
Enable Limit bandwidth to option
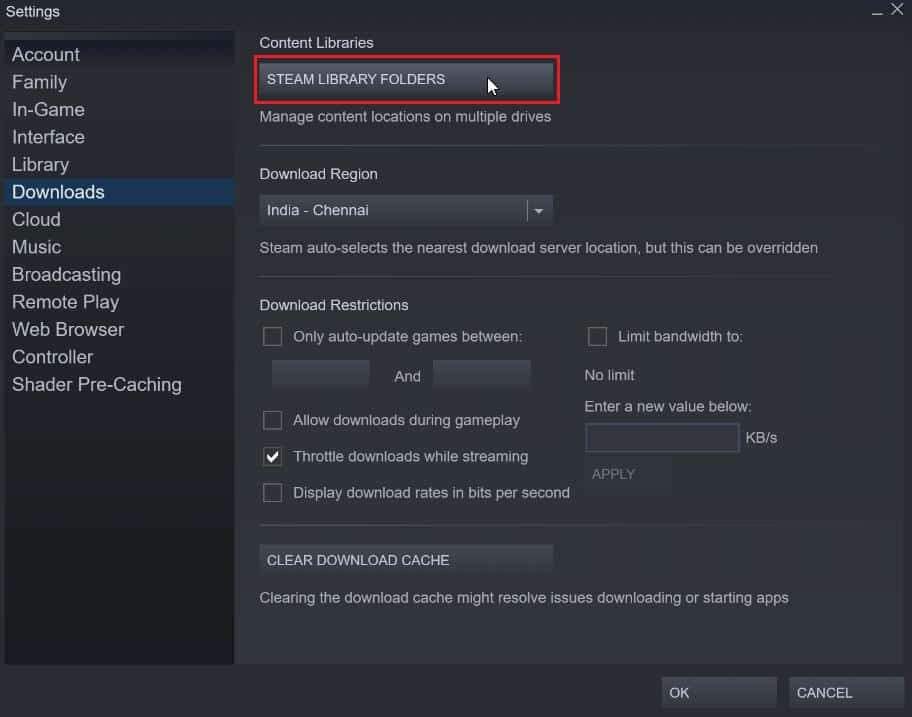point(597,337)
